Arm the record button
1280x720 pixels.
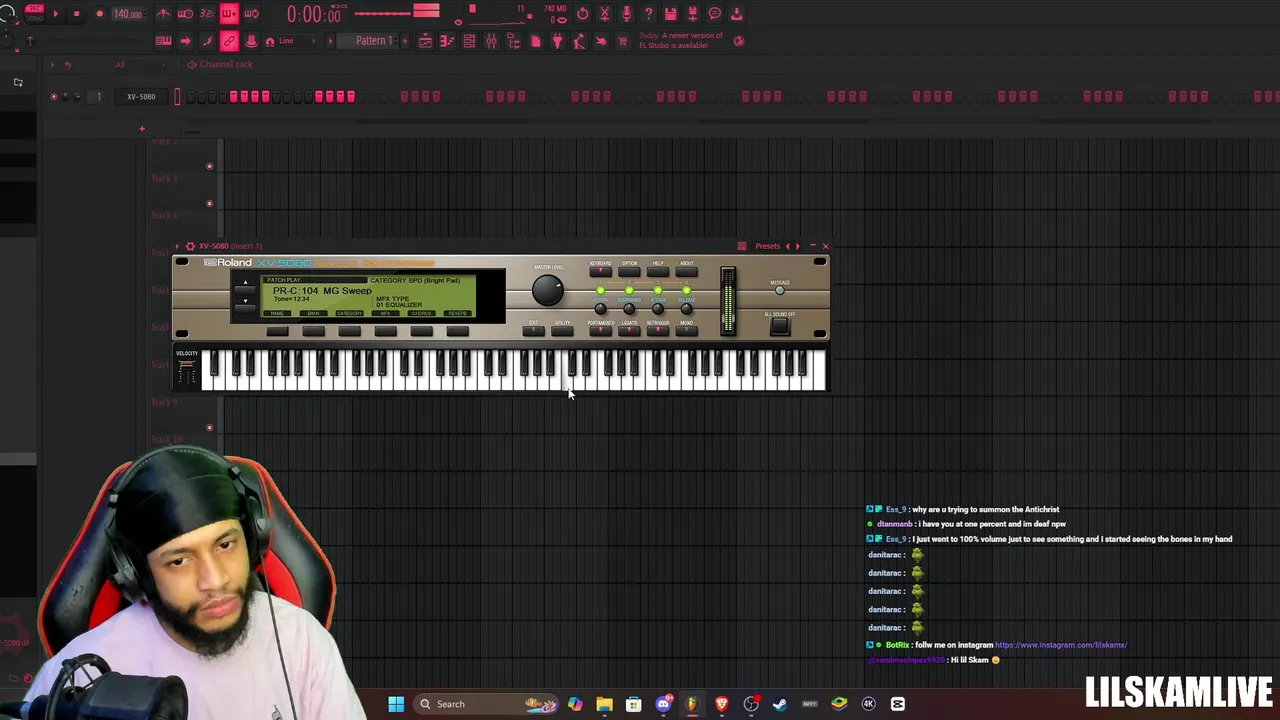(x=99, y=14)
